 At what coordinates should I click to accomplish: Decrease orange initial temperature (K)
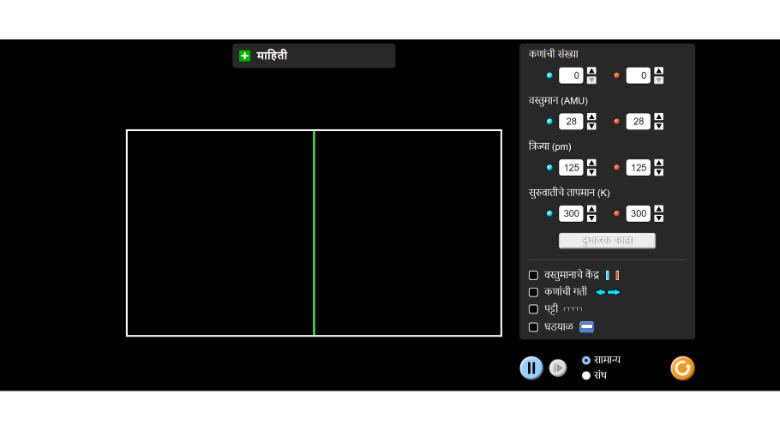[659, 218]
